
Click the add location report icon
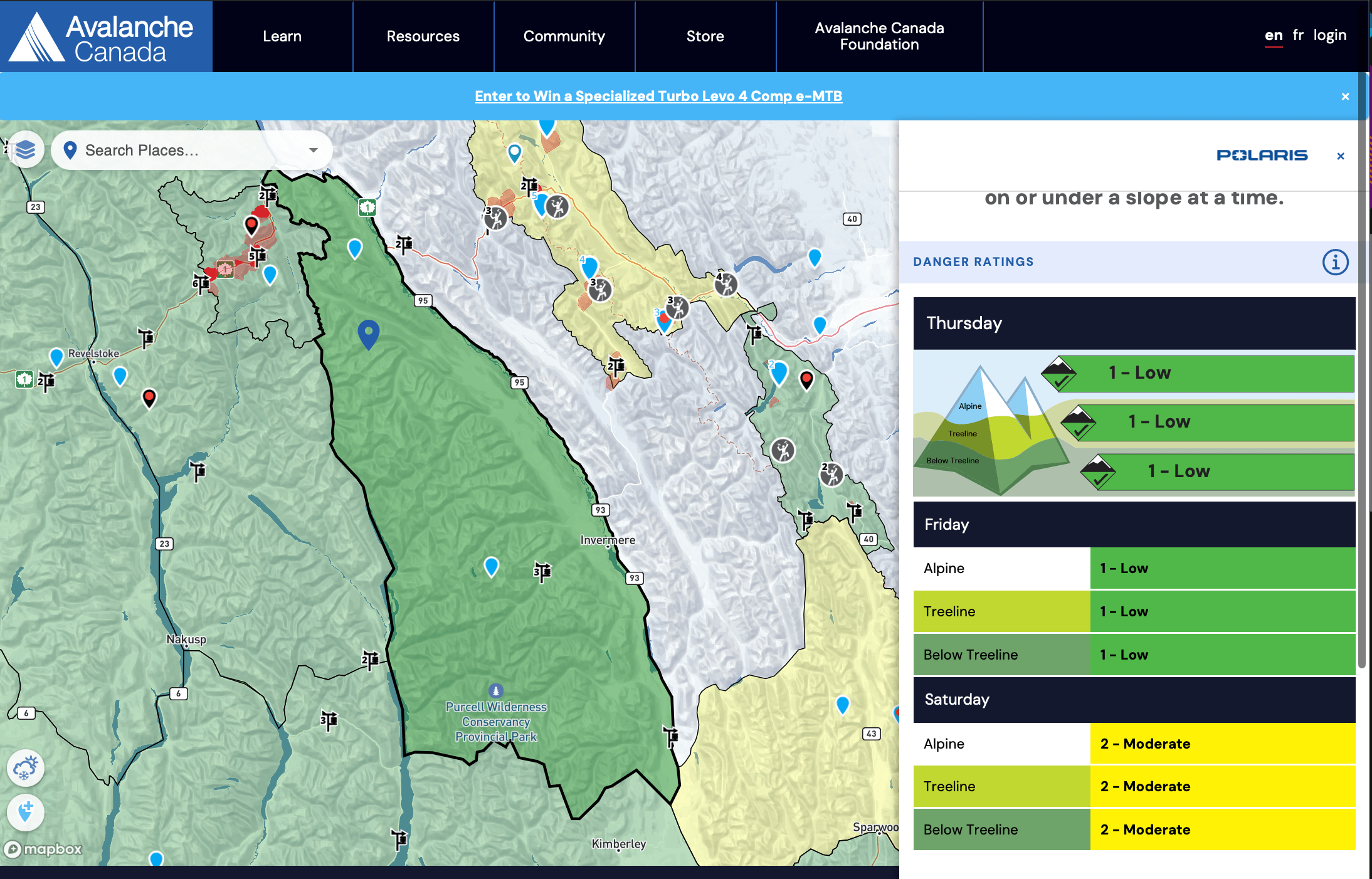click(26, 811)
